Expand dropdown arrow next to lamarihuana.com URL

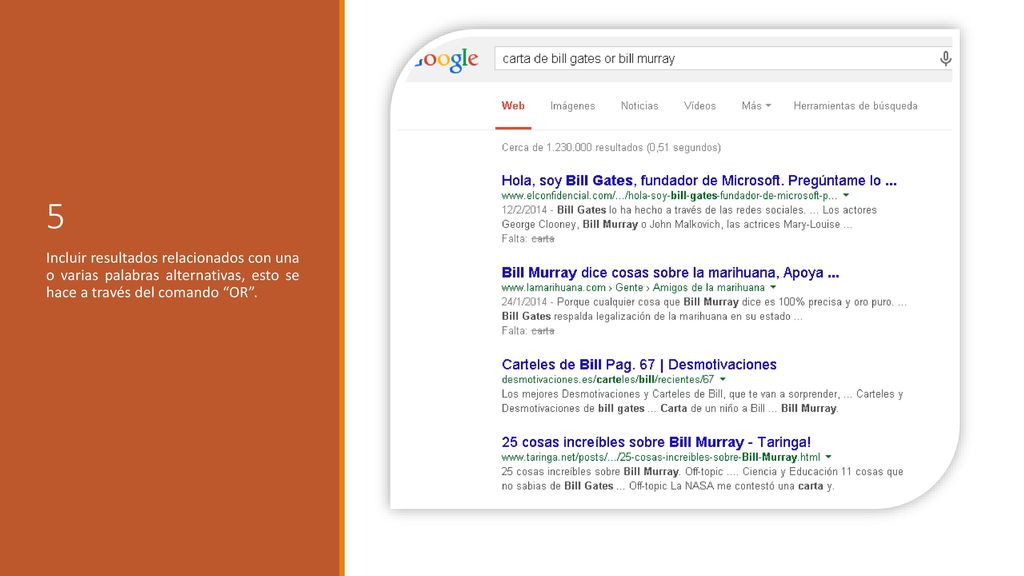773,287
